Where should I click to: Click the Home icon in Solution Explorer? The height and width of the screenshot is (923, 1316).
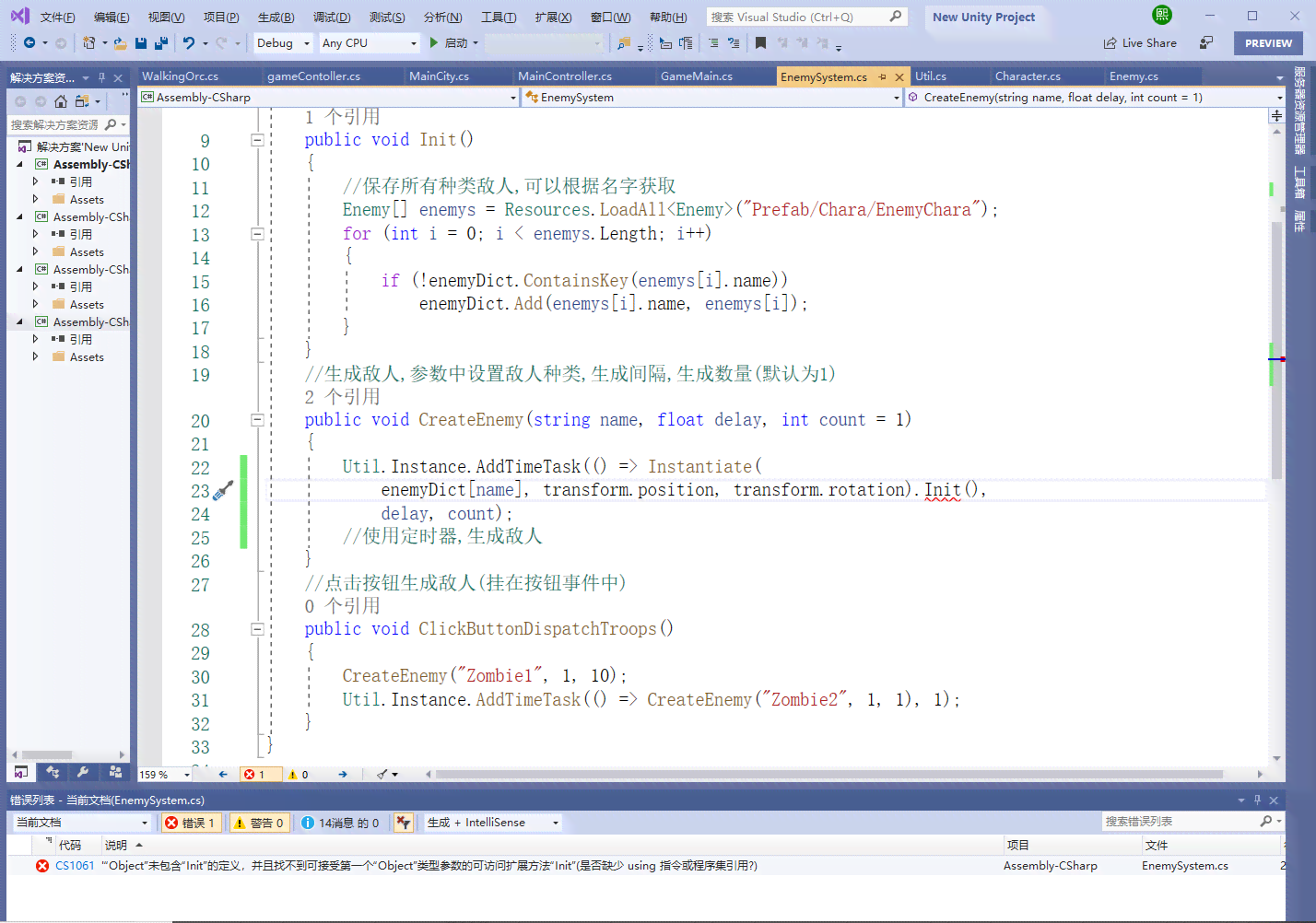tap(61, 101)
